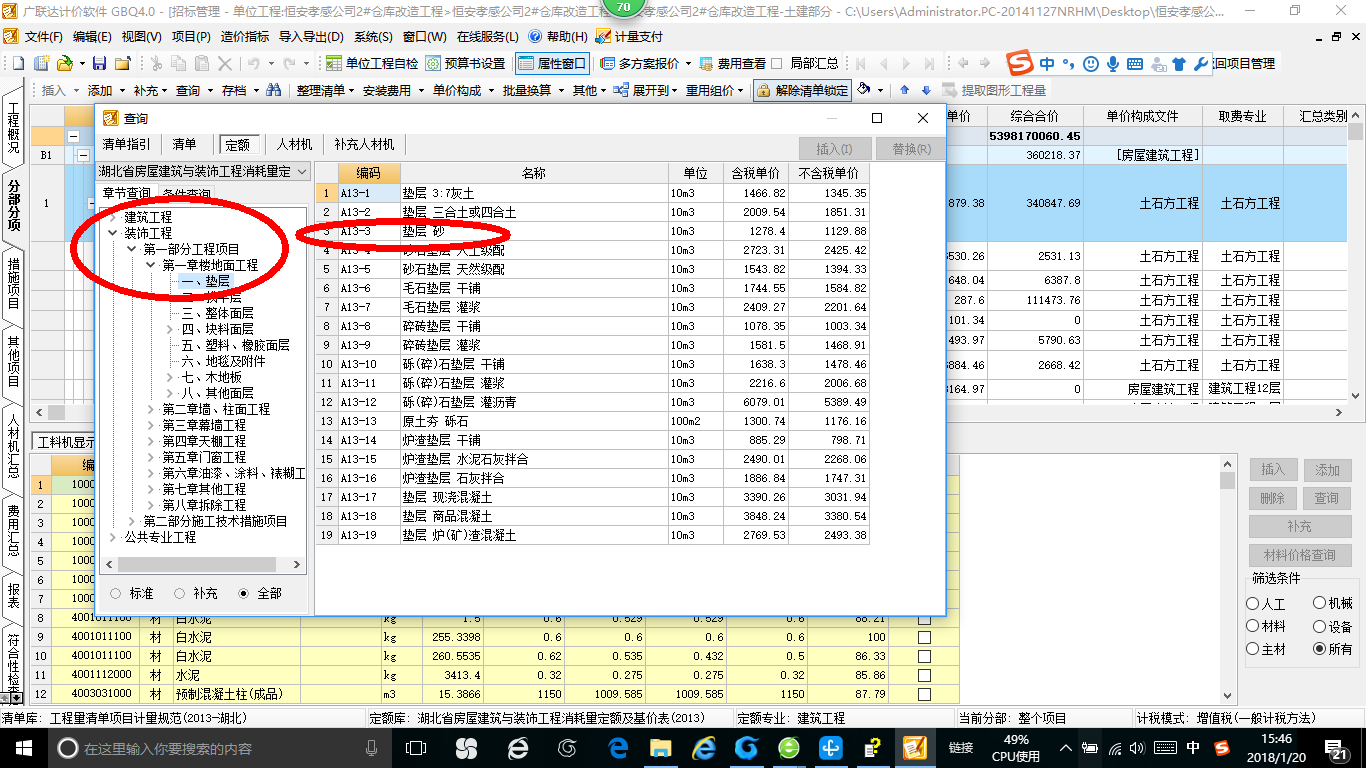Open the 措施项目 side tab
Screen dimensions: 1366x768
point(14,282)
